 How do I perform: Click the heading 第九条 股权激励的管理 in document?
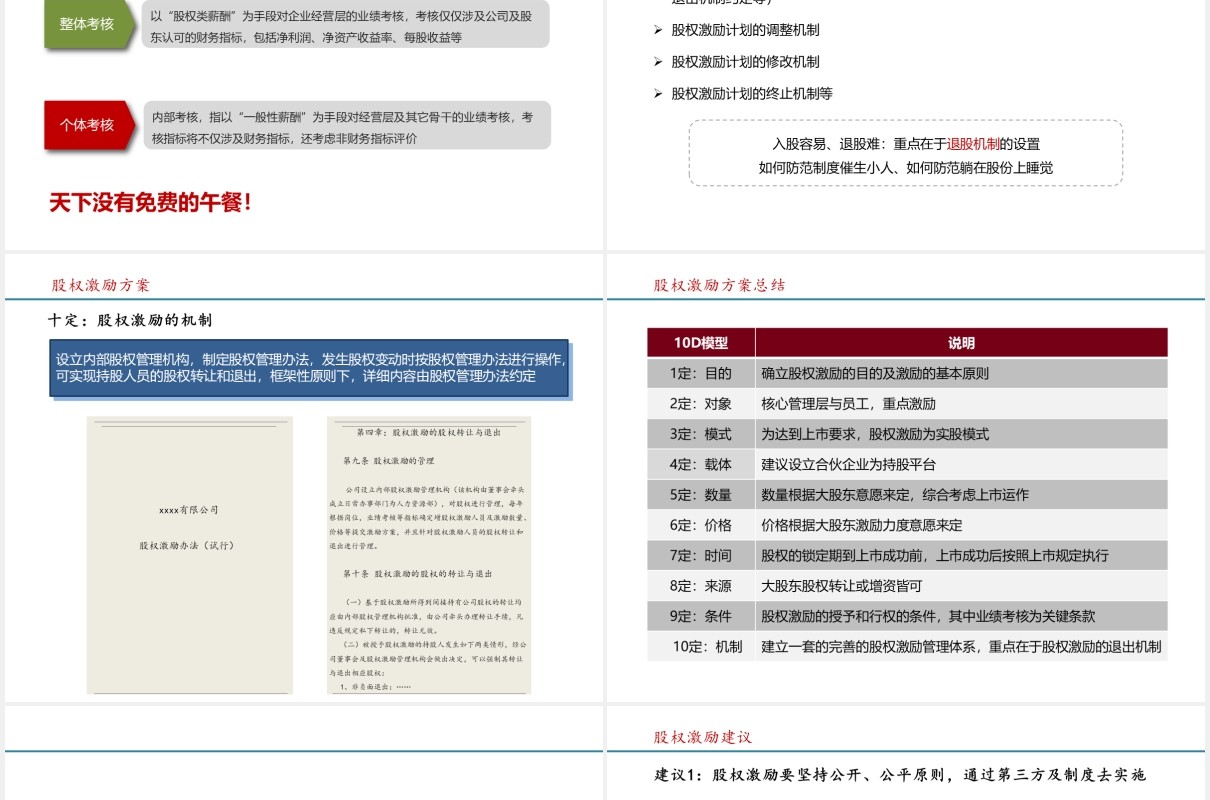pos(389,461)
